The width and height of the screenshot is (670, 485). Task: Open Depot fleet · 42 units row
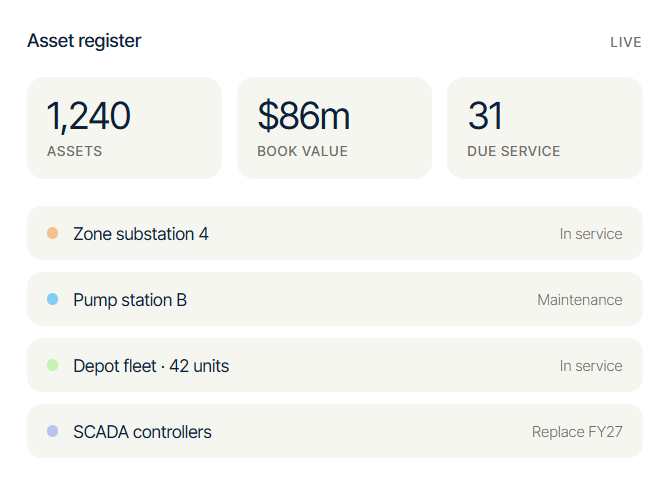click(335, 365)
